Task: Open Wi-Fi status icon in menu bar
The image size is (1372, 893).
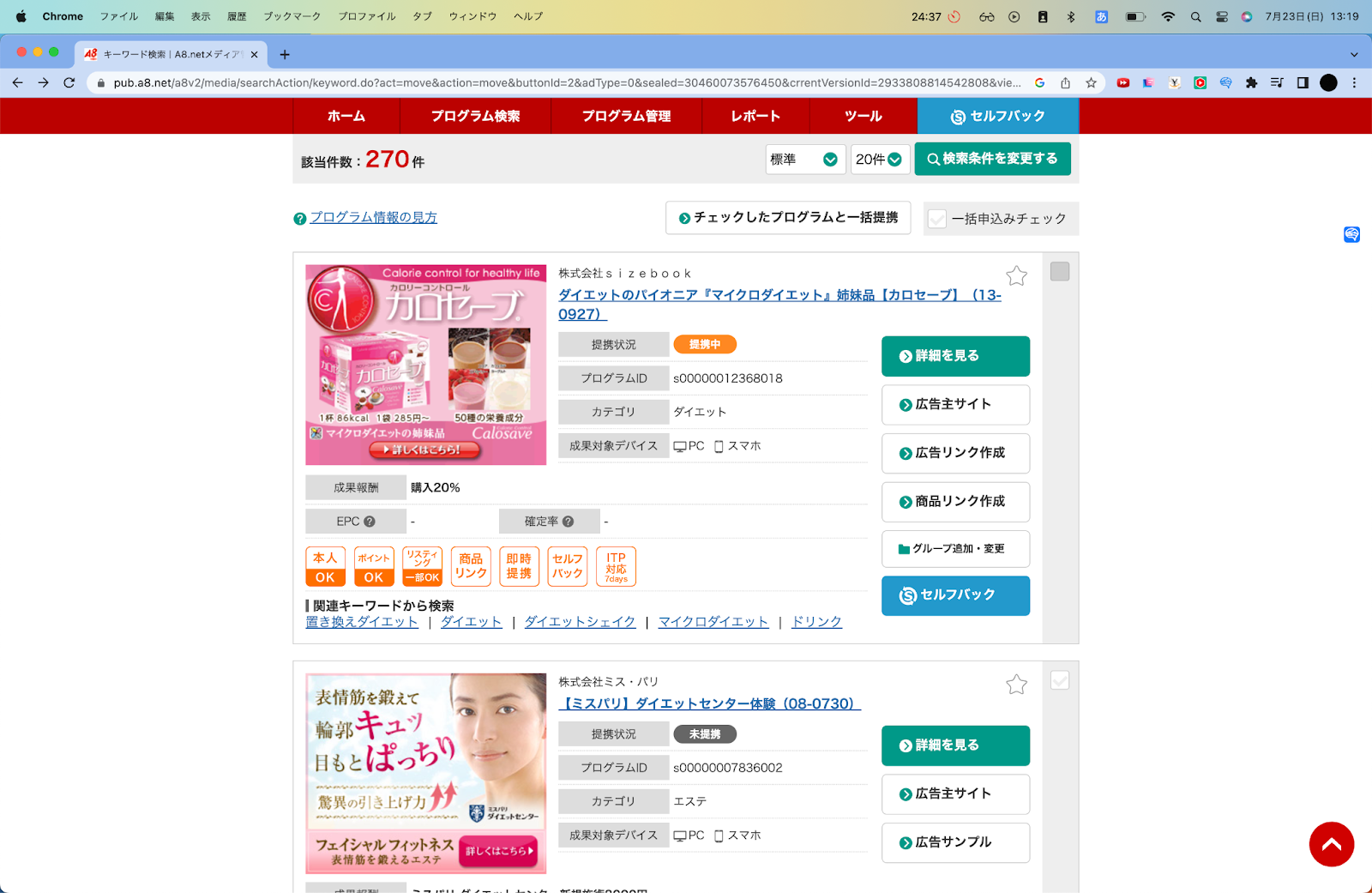Action: coord(1168,16)
